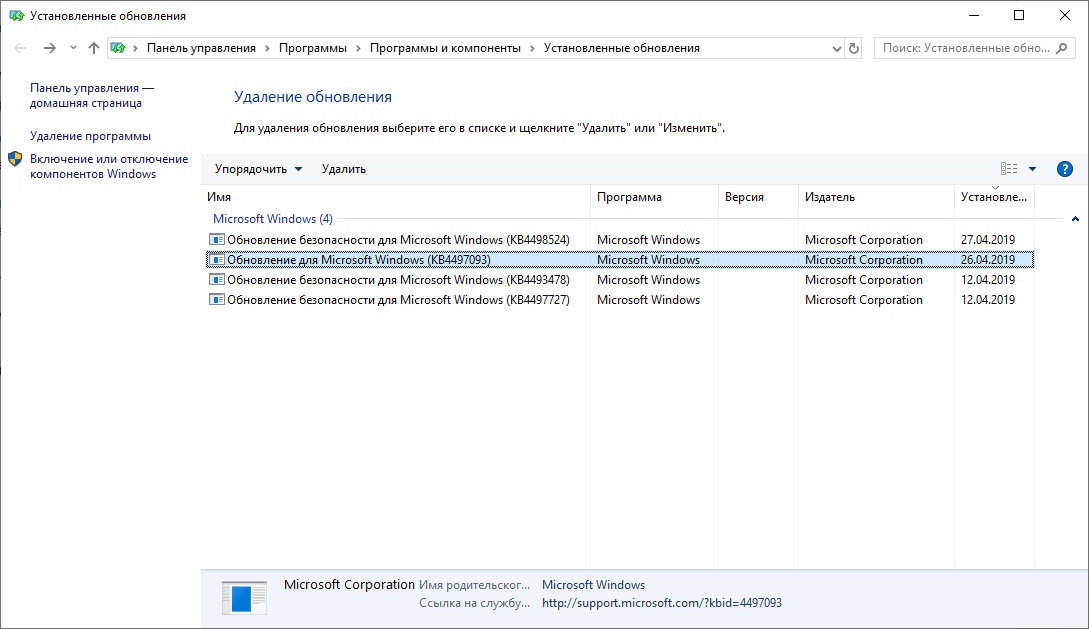
Task: Open the Упорядочить menu
Action: tap(258, 169)
